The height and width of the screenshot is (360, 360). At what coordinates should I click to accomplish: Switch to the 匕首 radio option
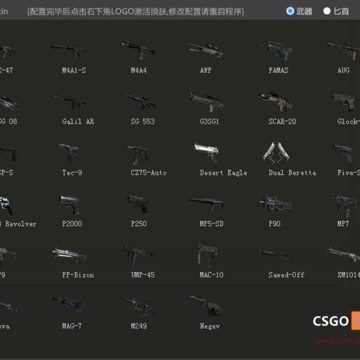(327, 11)
